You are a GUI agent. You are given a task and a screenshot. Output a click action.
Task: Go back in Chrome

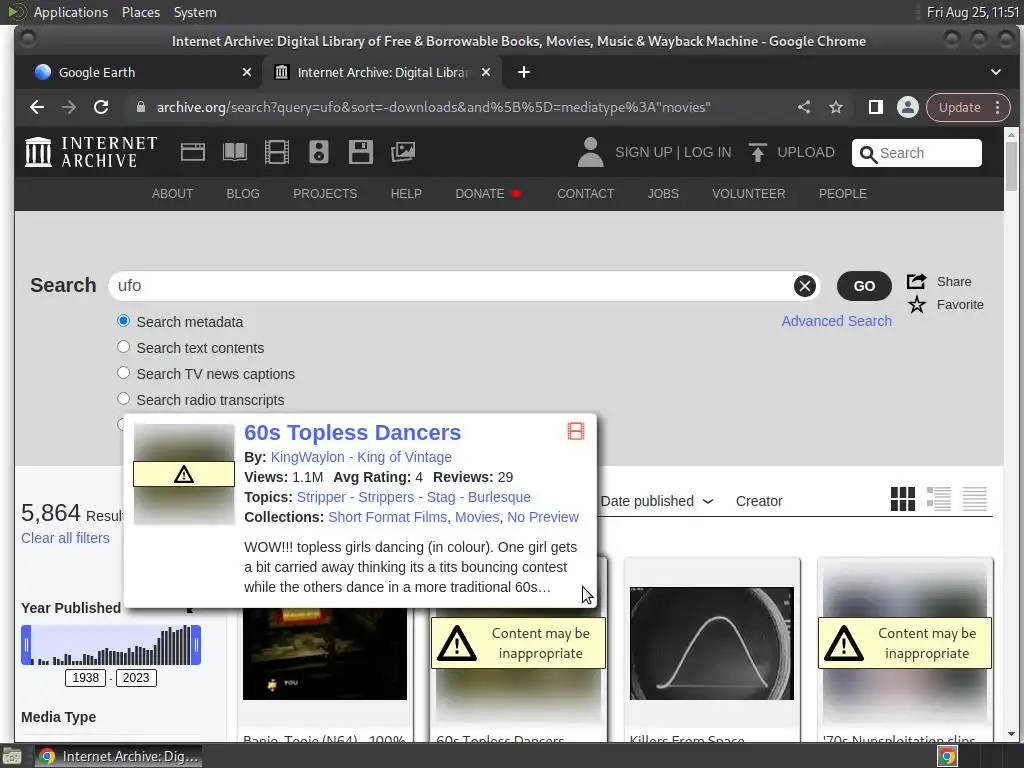[x=37, y=107]
